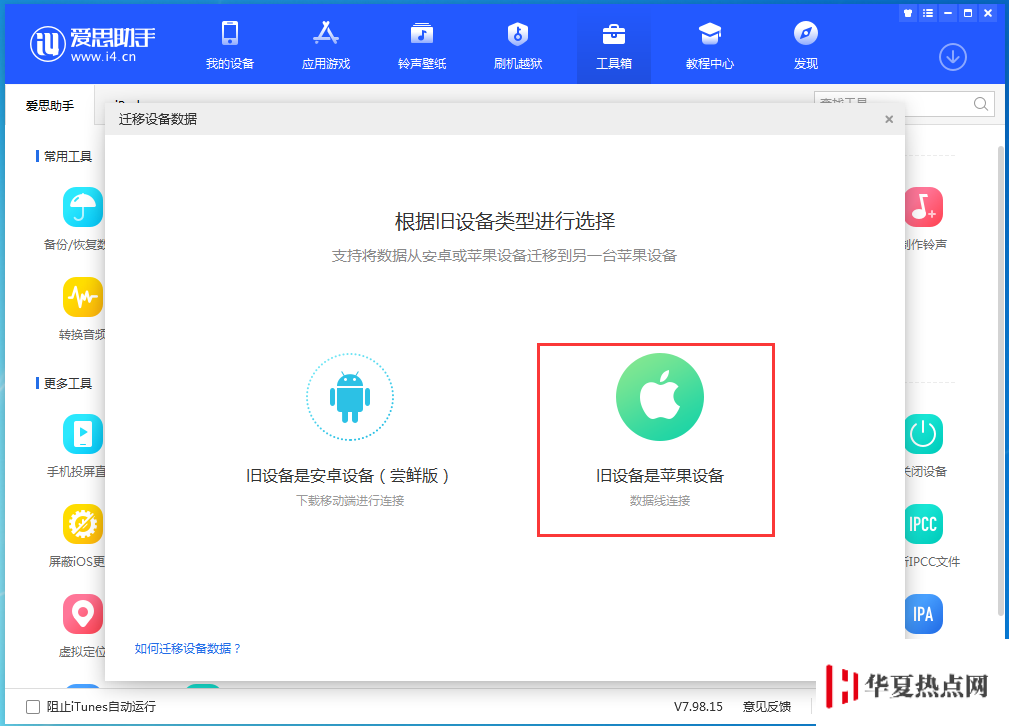Open the 备份/恢复数据 umbrella tool
The image size is (1009, 726).
pyautogui.click(x=82, y=207)
